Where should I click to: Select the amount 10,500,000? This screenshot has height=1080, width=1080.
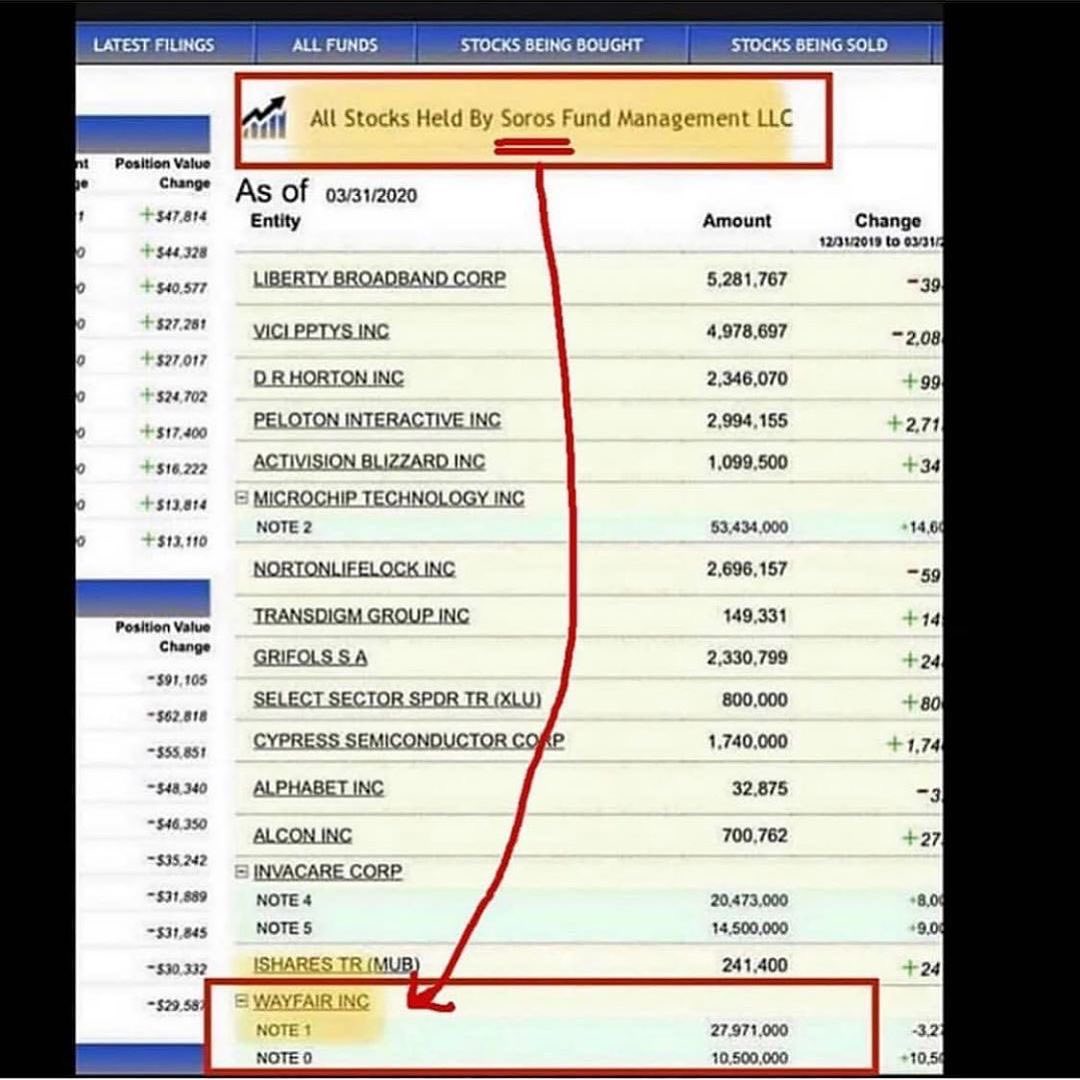point(749,1058)
